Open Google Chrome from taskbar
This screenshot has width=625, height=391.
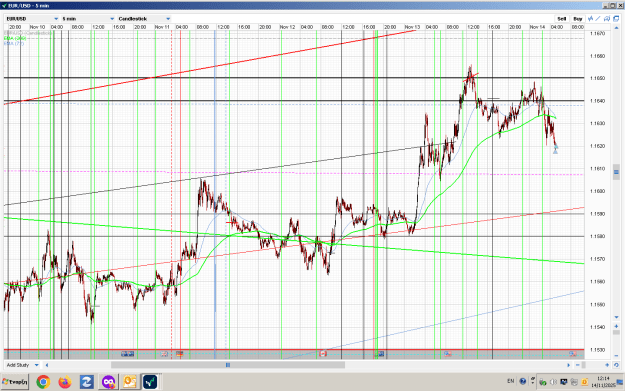tap(43, 382)
